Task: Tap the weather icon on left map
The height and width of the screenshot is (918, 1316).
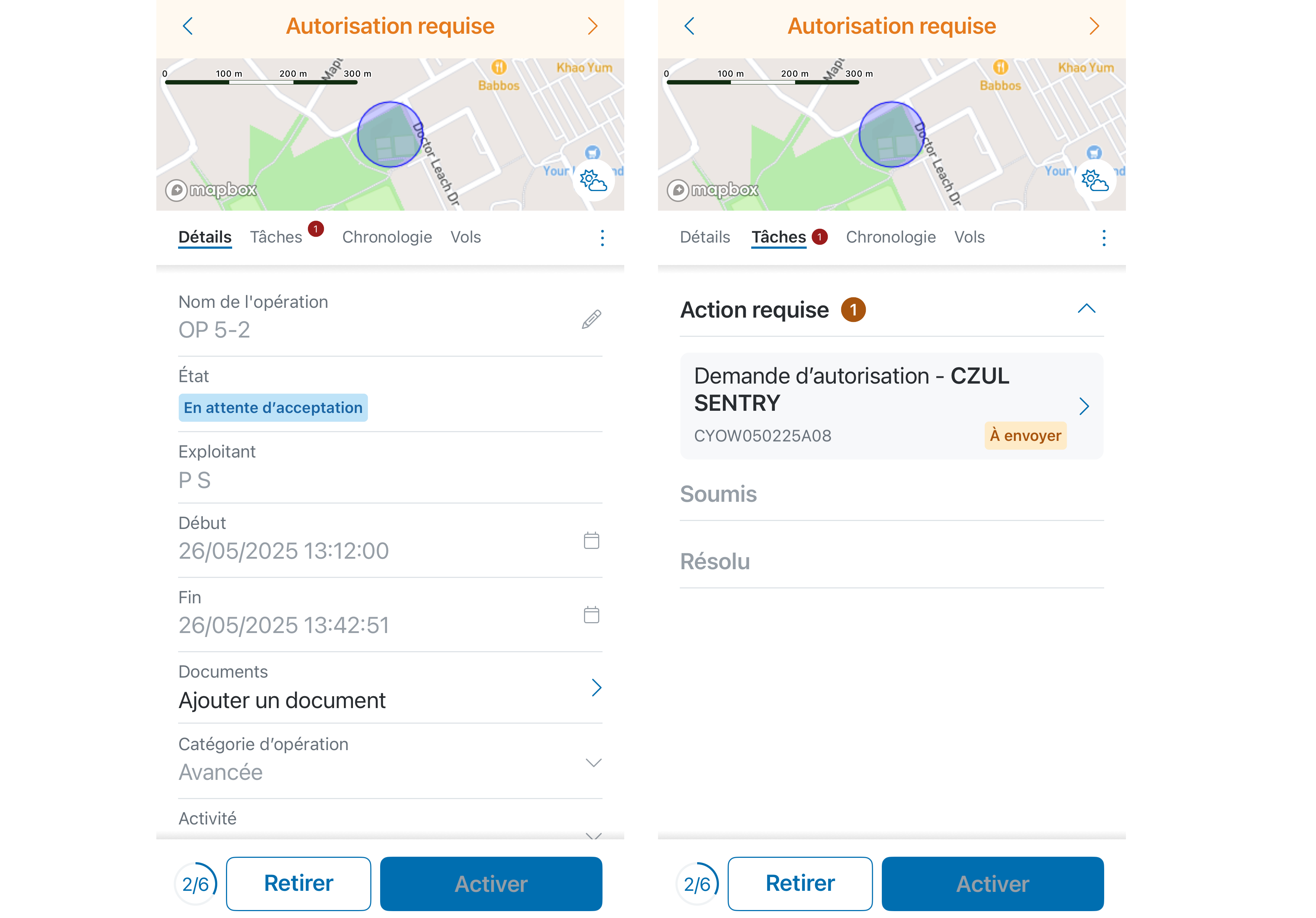Action: point(593,181)
